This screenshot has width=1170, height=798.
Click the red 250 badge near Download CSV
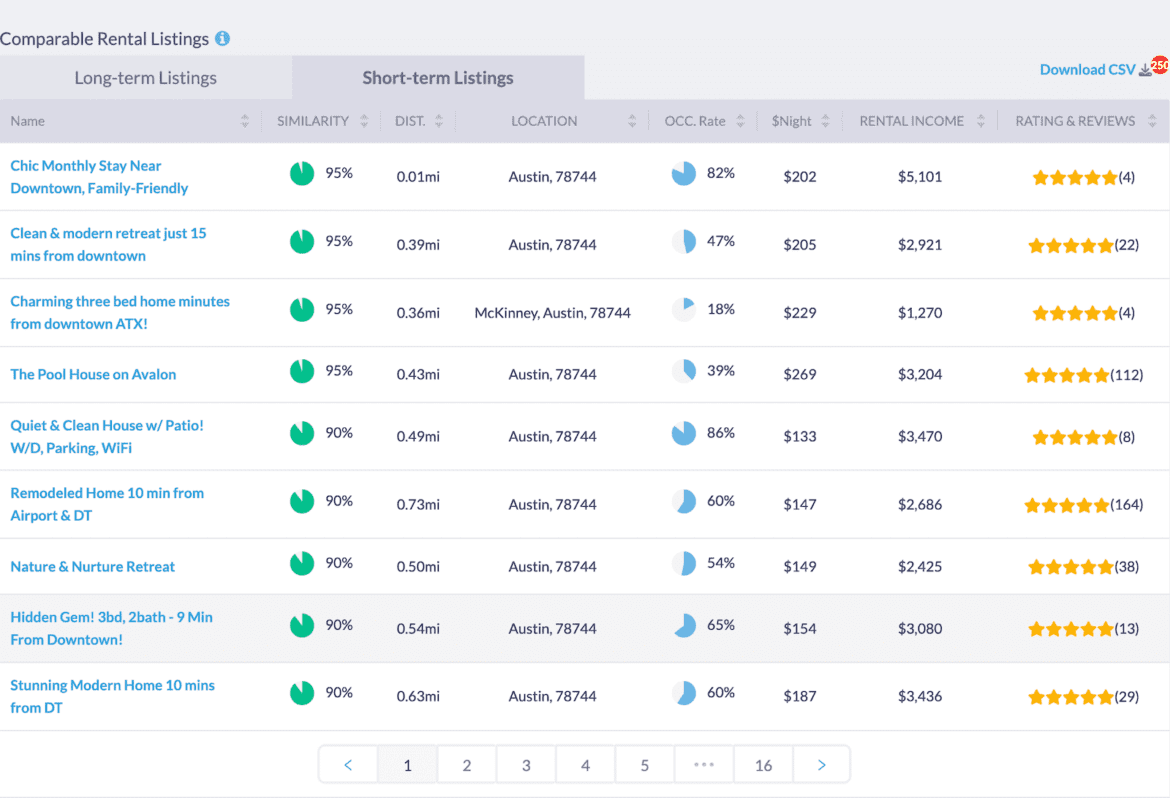(1159, 64)
